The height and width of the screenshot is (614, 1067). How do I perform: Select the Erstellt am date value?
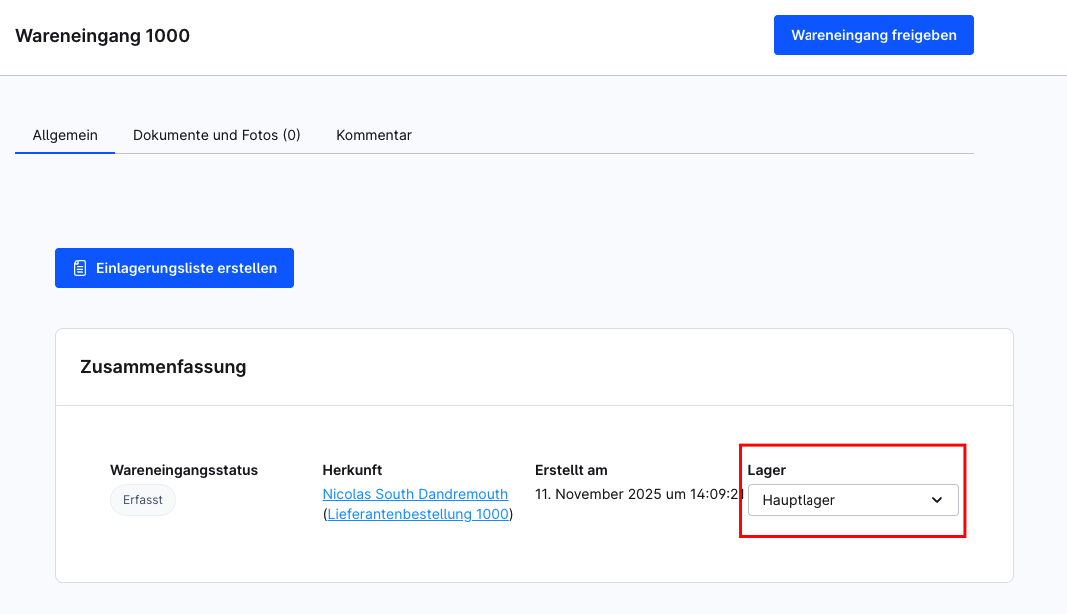pos(638,494)
